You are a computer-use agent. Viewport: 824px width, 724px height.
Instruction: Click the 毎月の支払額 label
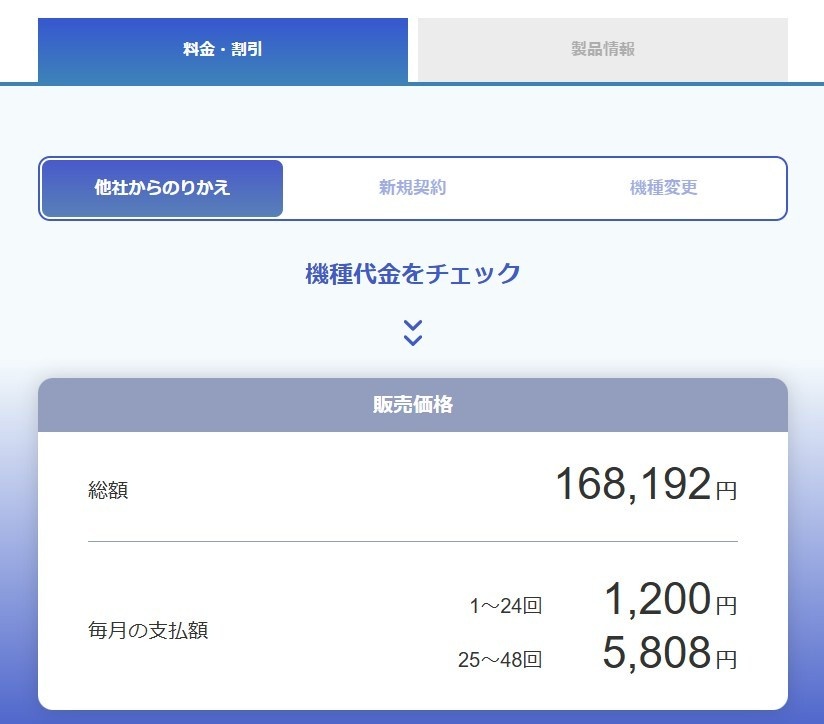click(148, 631)
